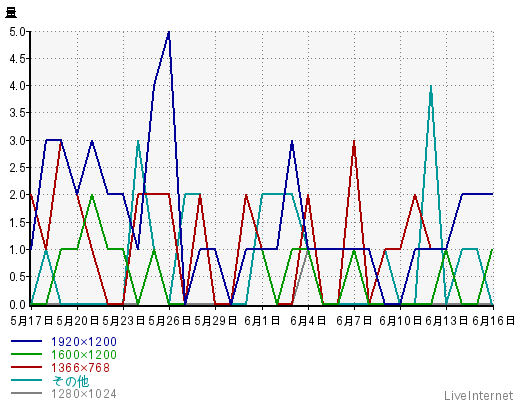520x405 pixels.
Task: Click the LiveInternet watermark text
Action: point(479,396)
